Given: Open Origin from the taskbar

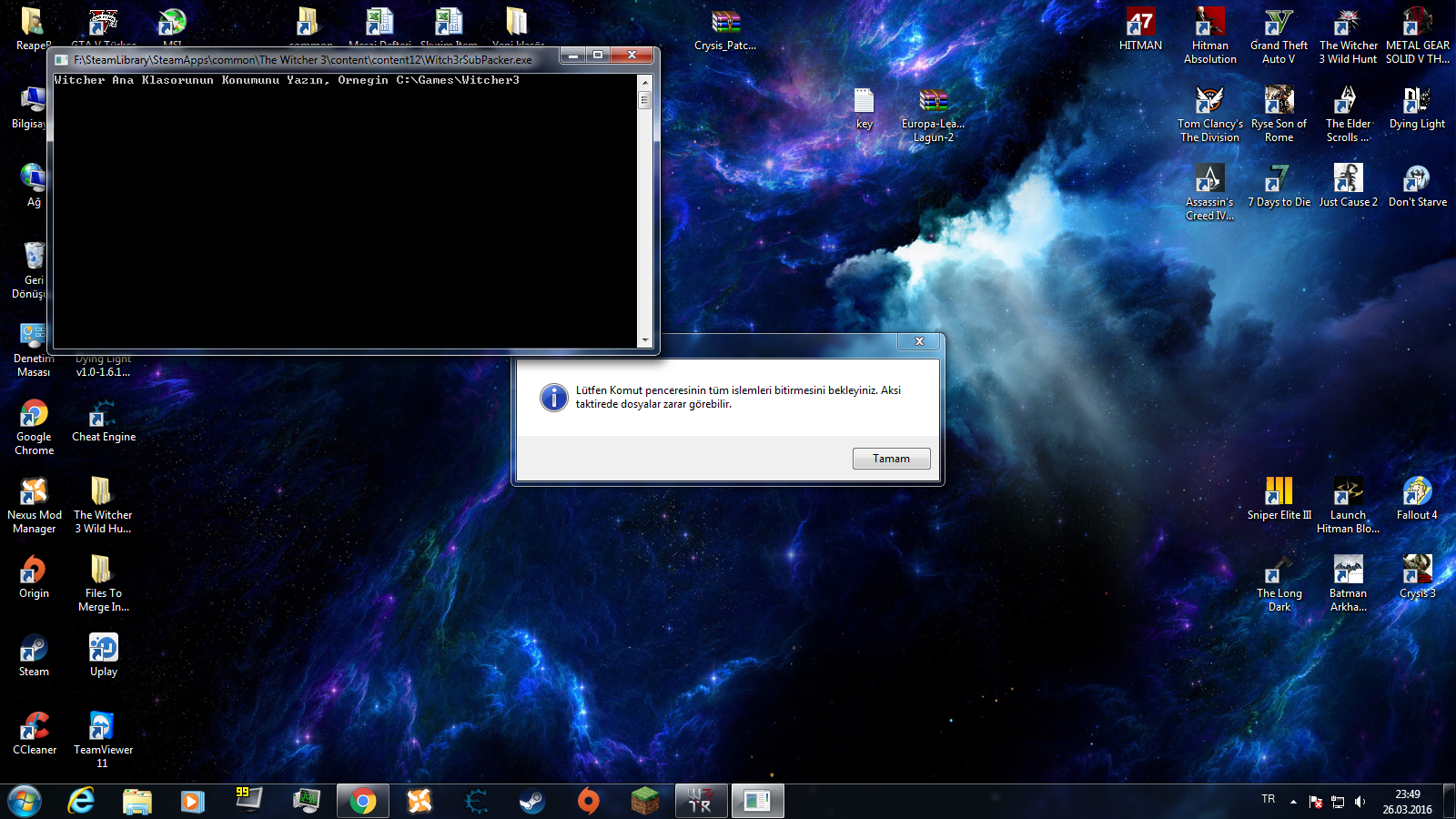Looking at the screenshot, I should tap(589, 802).
